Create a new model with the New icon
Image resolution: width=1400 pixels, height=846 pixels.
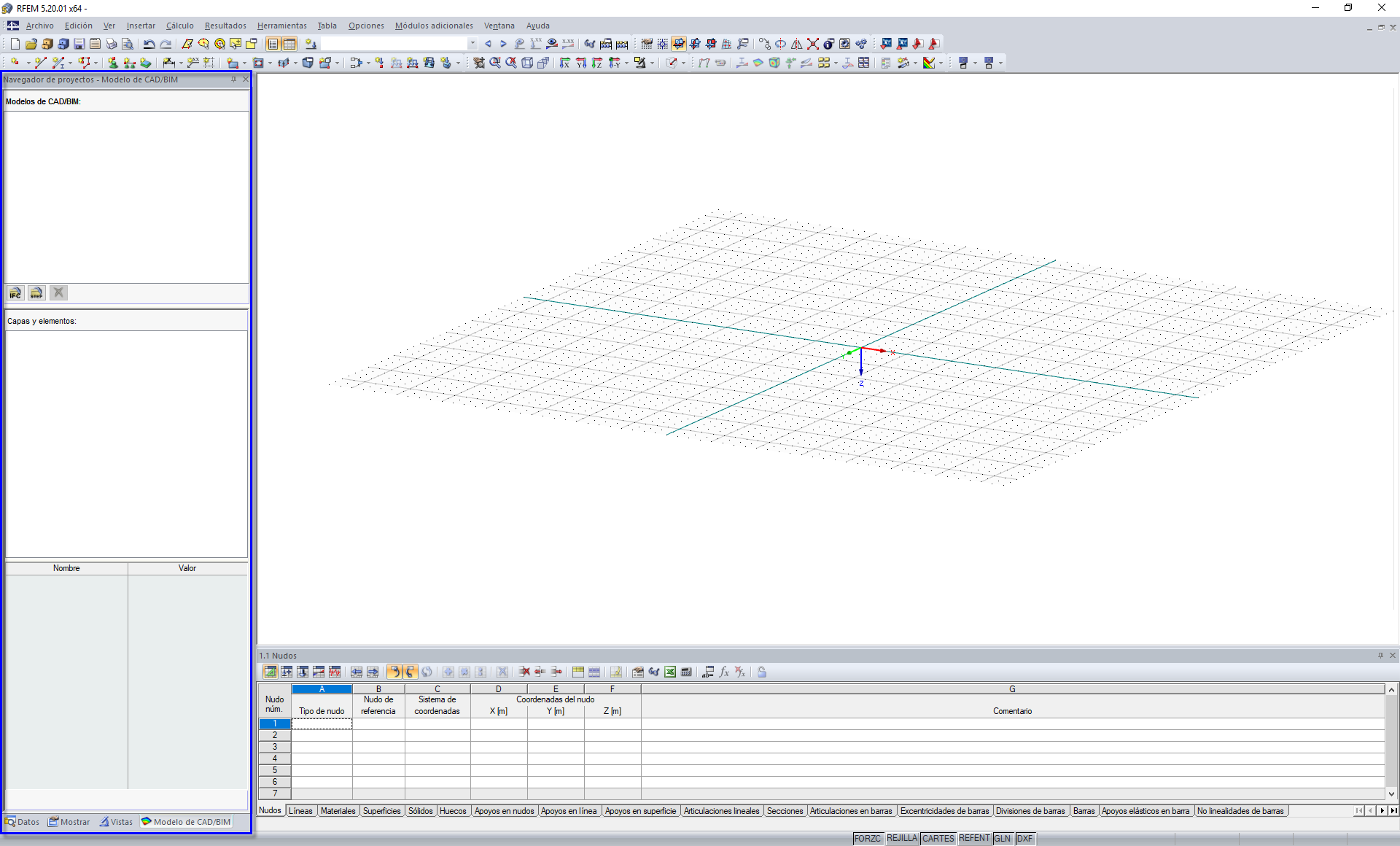(x=14, y=44)
